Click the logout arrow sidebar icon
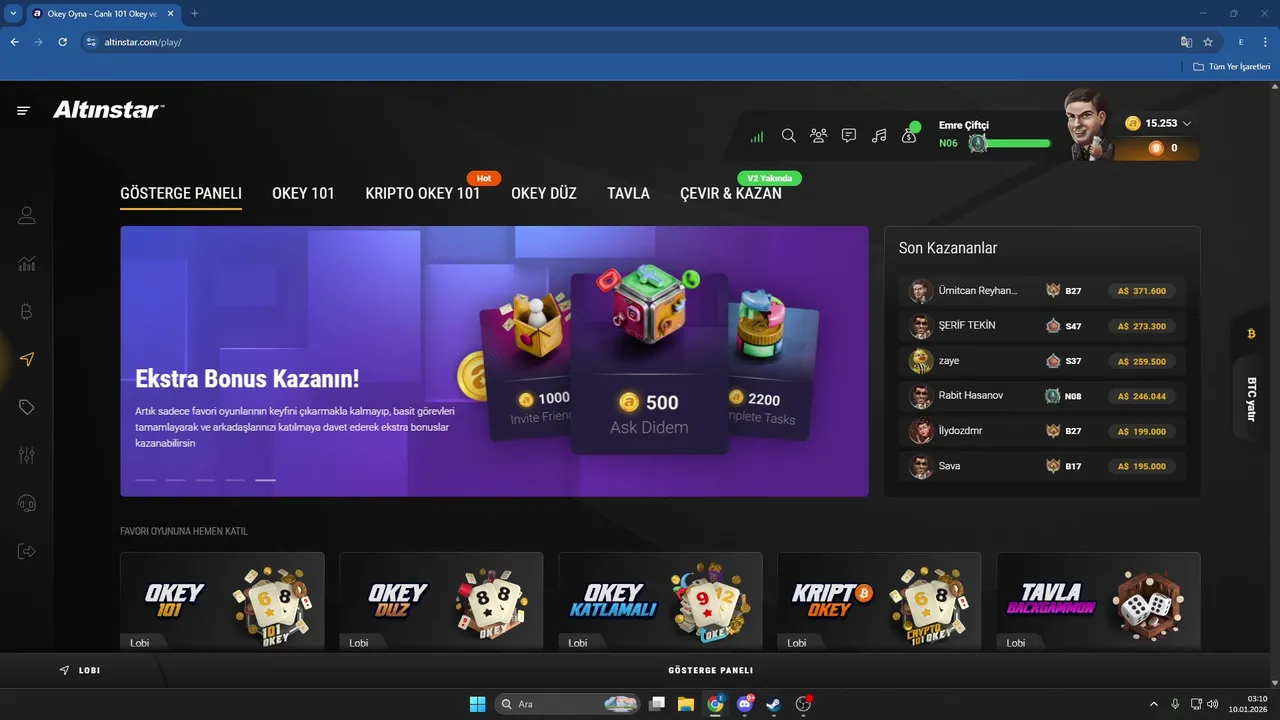 27,551
